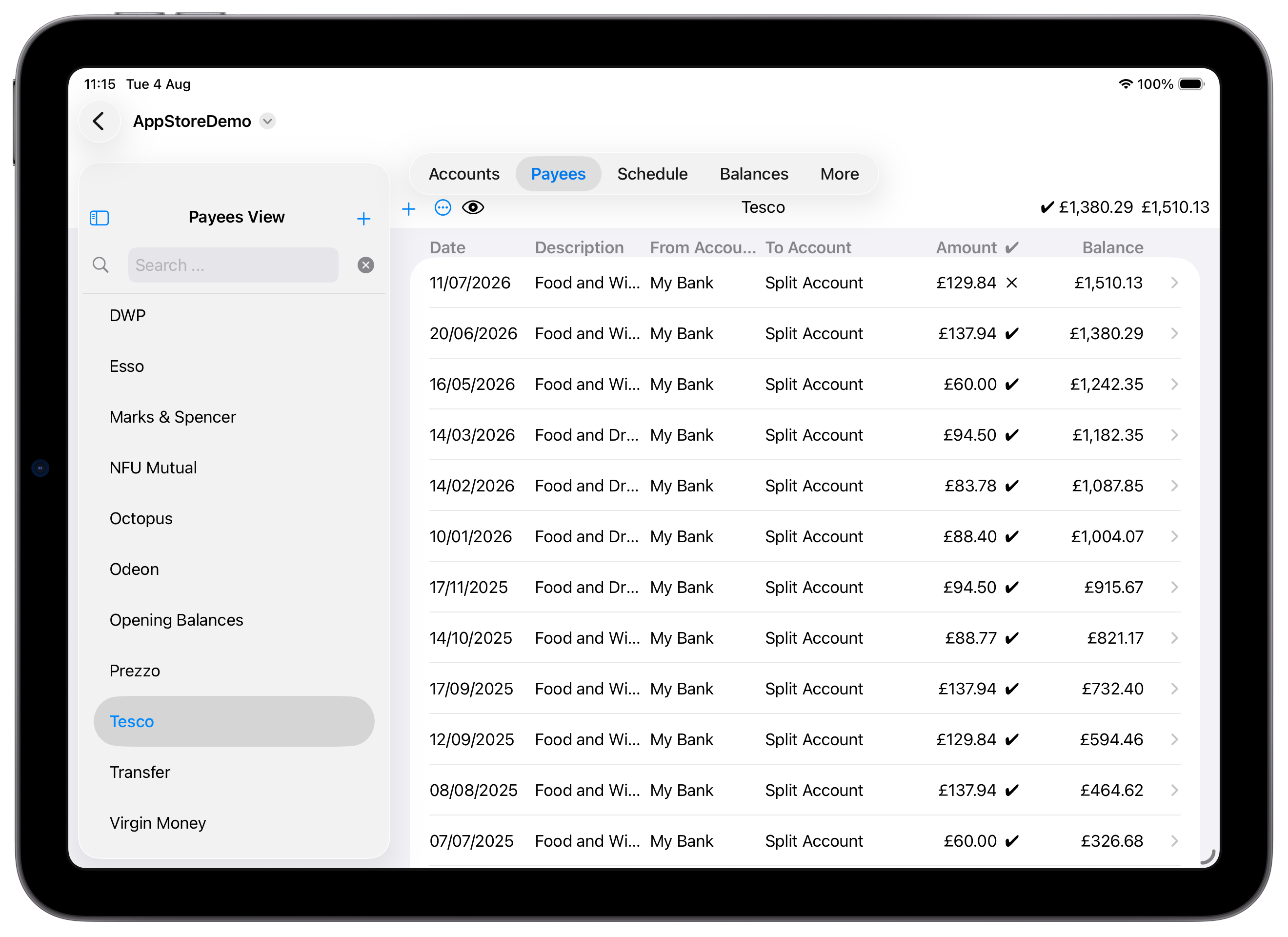Screen dimensions: 1288x937
Task: Focus the payee Search field
Action: 233,265
